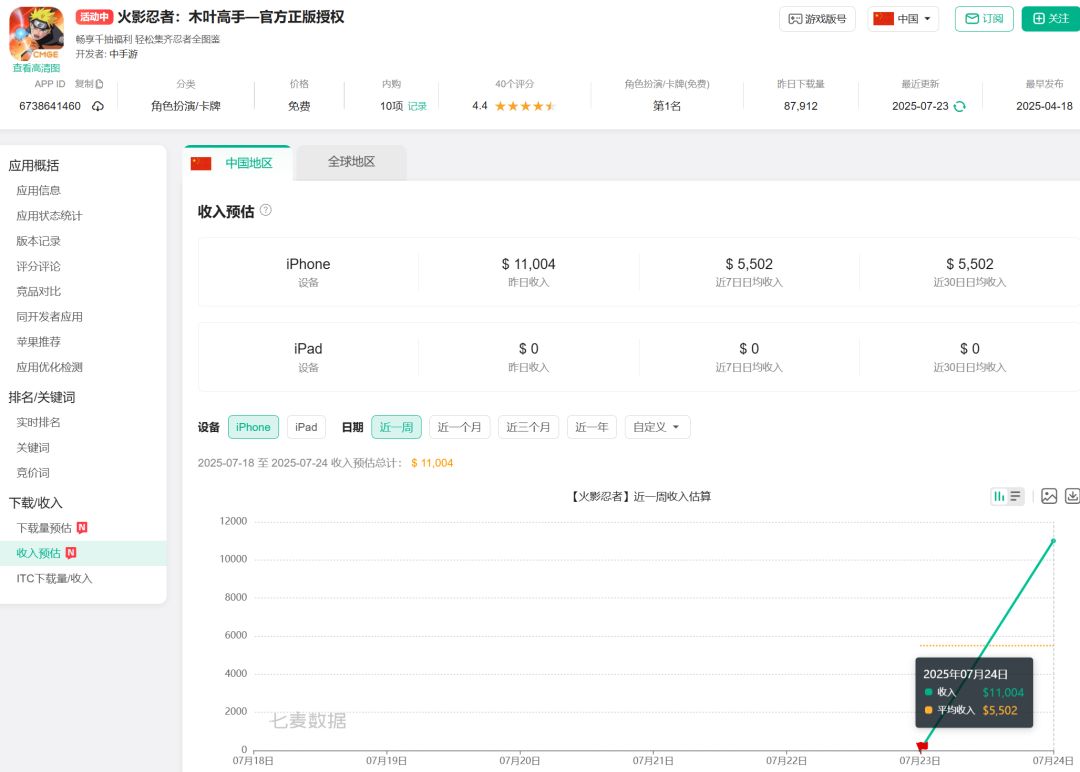Image resolution: width=1080 pixels, height=772 pixels.
Task: Open 应用优化检测 in the sidebar
Action: point(50,367)
